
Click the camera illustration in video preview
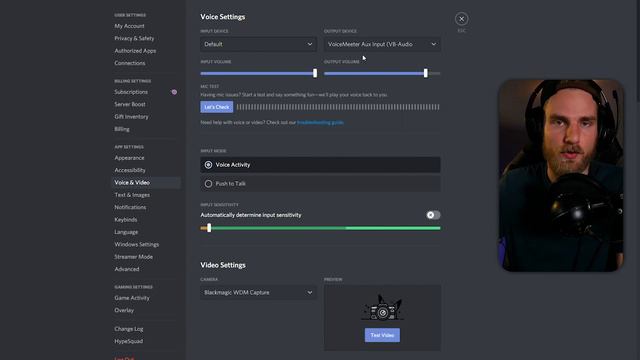[382, 308]
